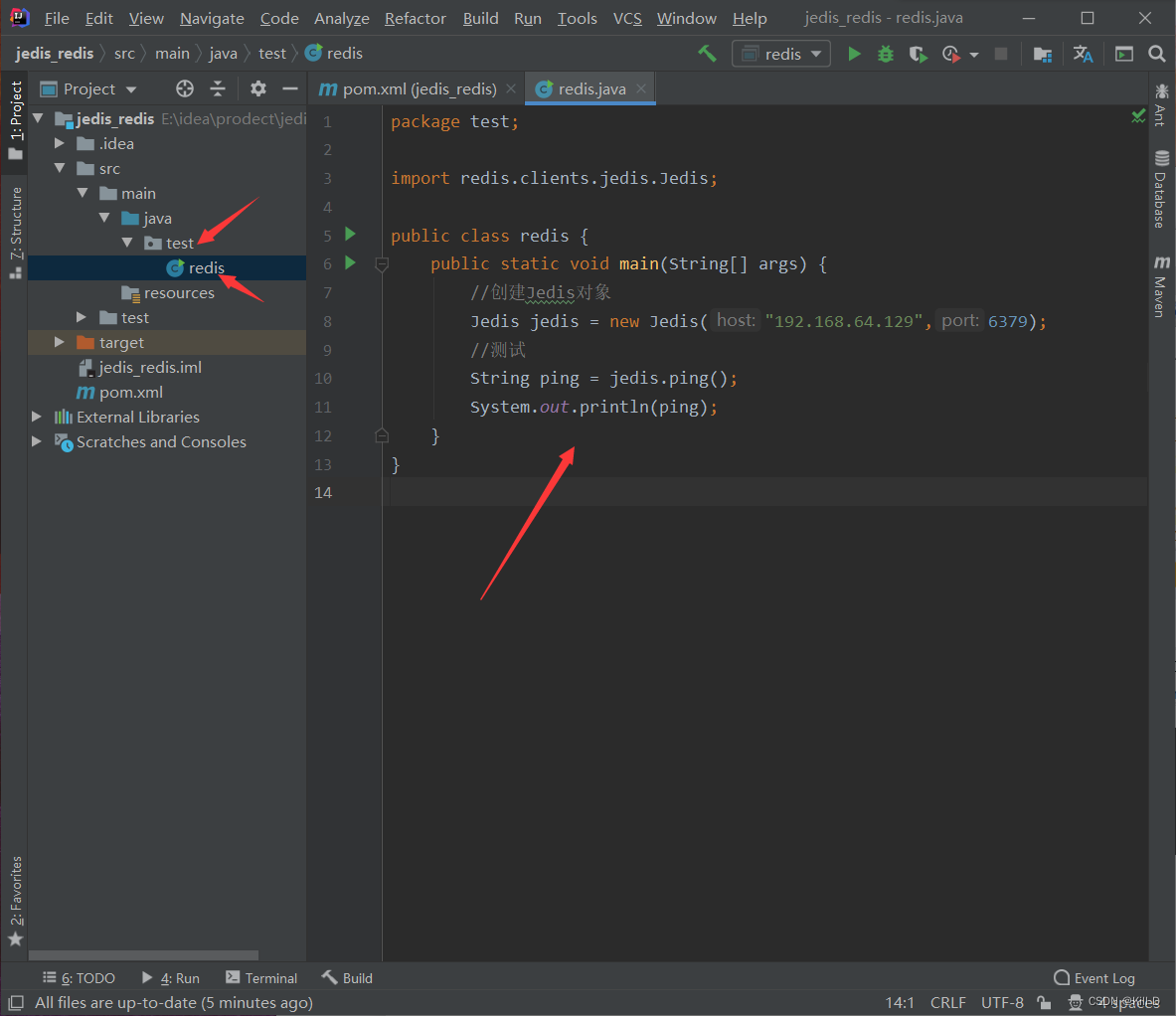Click UTF-8 encoding in status bar
Viewport: 1176px width, 1016px height.
coord(1002,1002)
